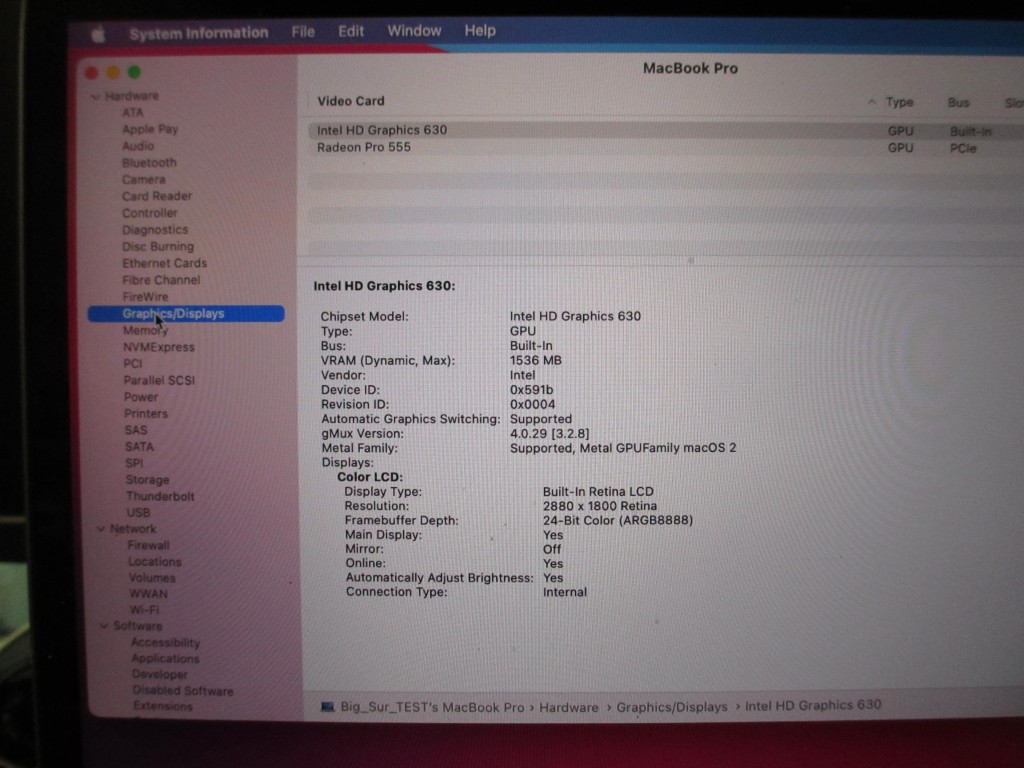Screen dimensions: 1024x768
Task: Collapse the Hardware section in sidebar
Action: pos(95,97)
